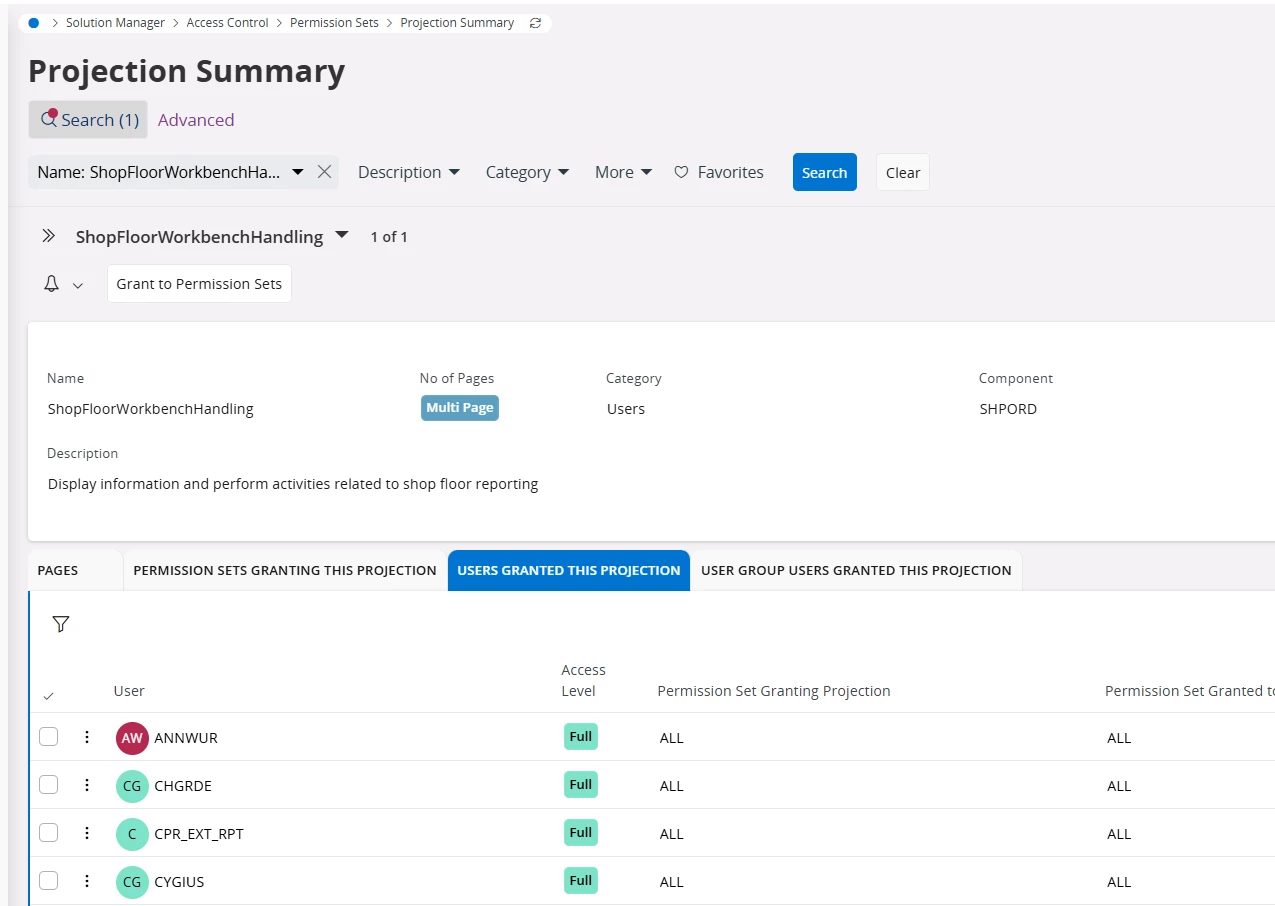
Task: Open row actions menu for ANNWUR
Action: (x=87, y=737)
